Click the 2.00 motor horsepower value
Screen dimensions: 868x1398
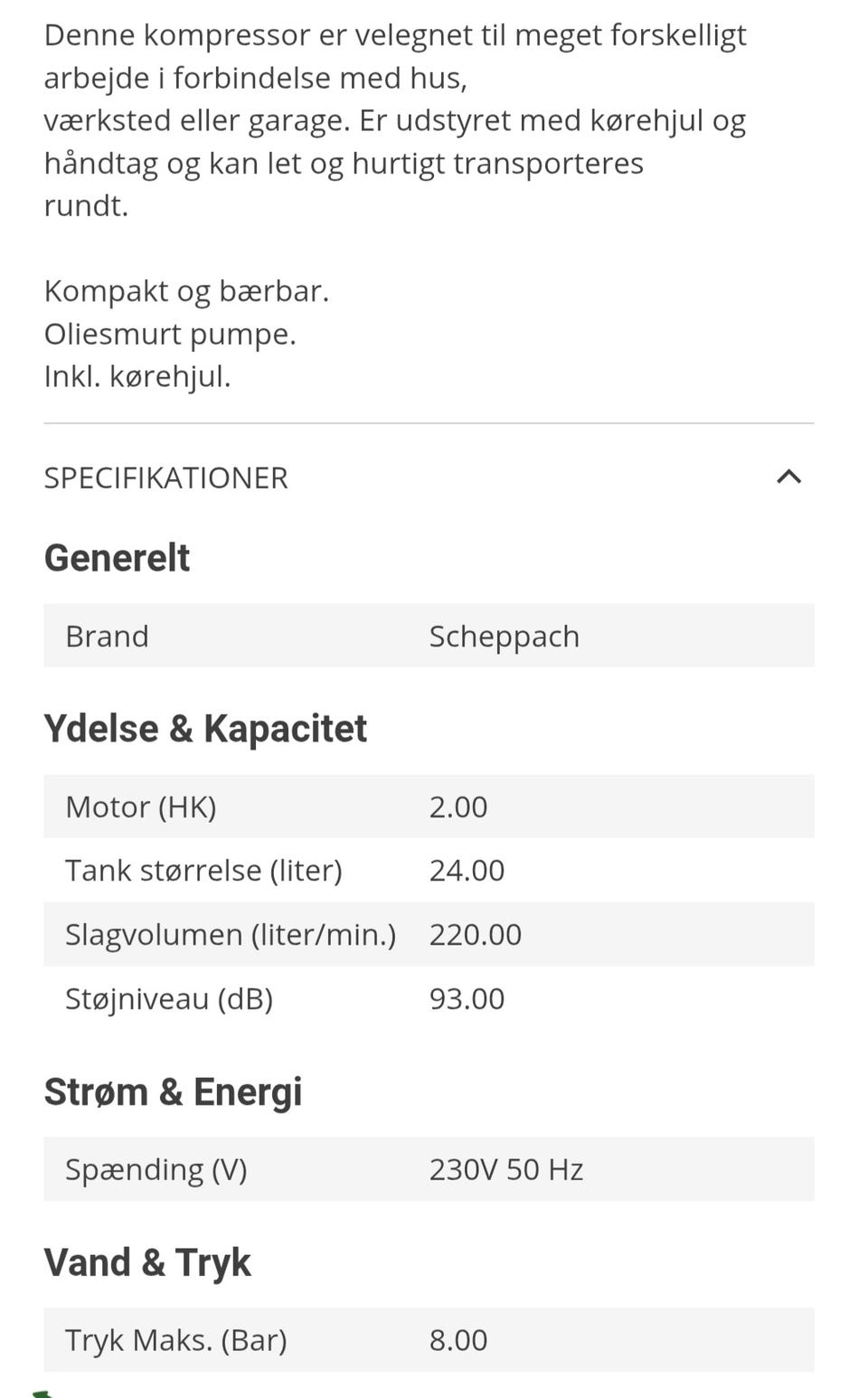(x=458, y=807)
